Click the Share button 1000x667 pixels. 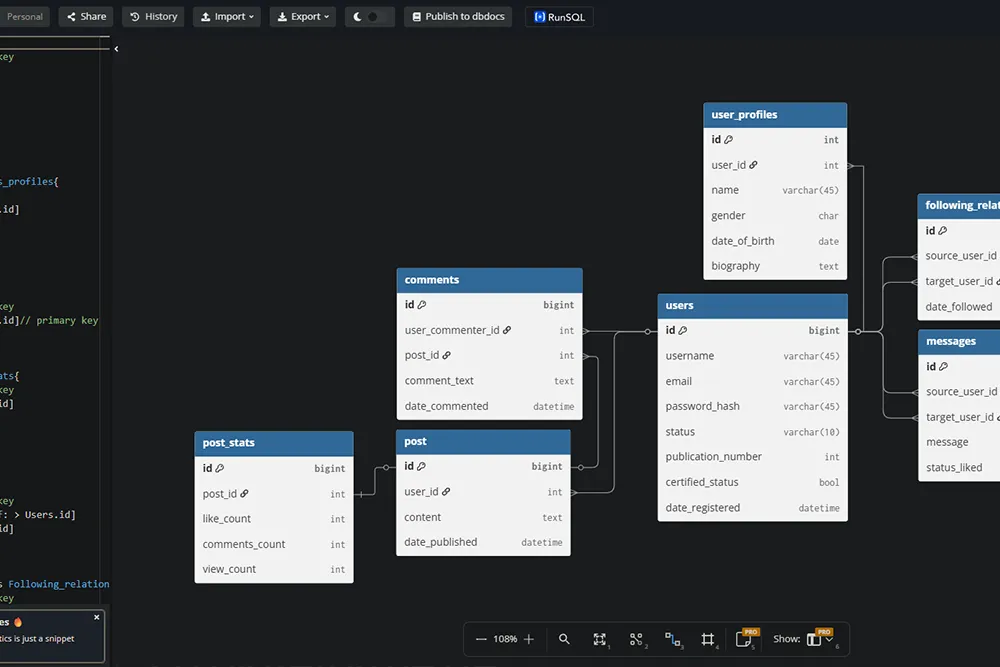[86, 17]
